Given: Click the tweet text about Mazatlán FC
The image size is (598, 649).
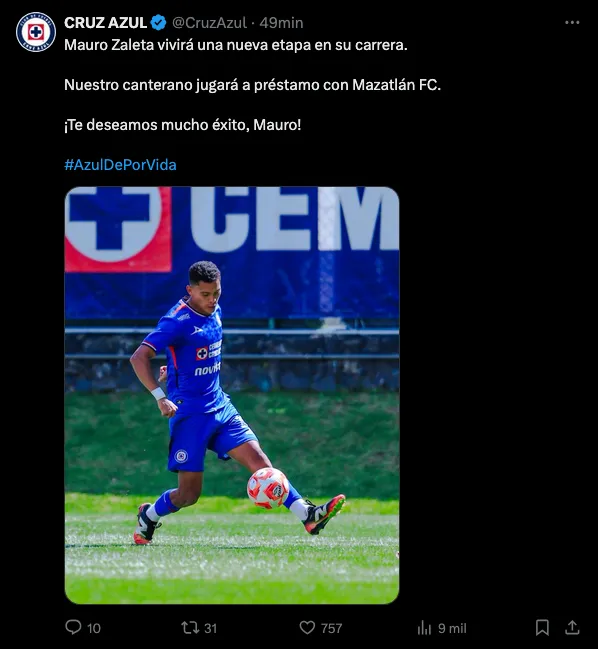Looking at the screenshot, I should pyautogui.click(x=252, y=85).
